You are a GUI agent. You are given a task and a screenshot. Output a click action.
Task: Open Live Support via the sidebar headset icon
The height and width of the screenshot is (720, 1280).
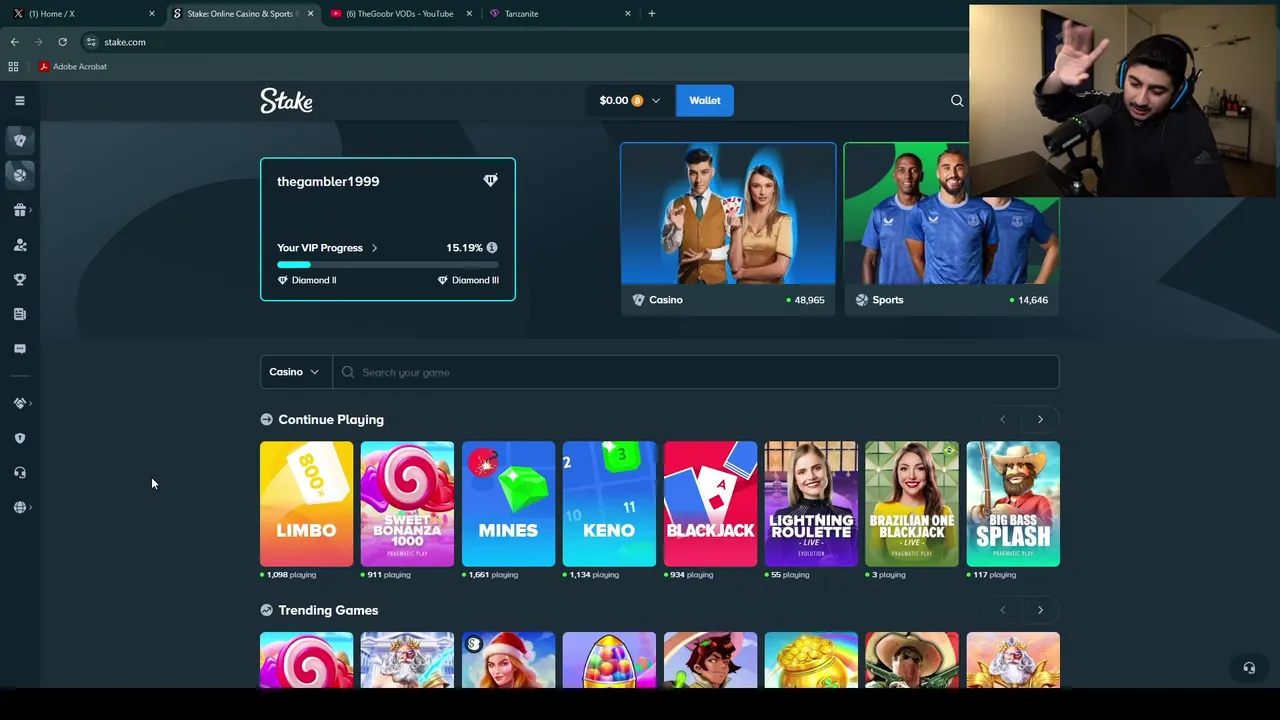click(x=20, y=473)
